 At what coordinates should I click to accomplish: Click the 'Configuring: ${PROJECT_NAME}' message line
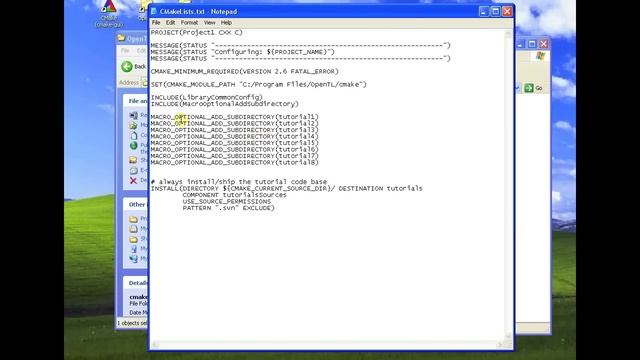242,52
